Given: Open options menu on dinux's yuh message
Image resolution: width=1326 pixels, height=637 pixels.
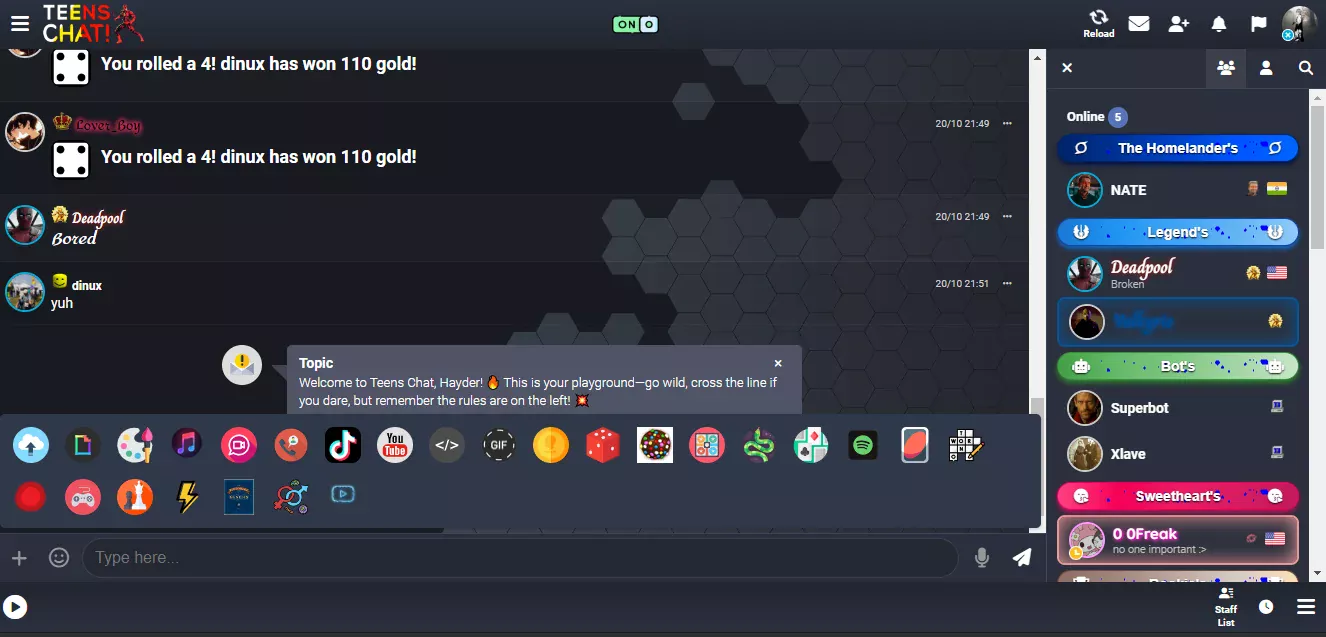Looking at the screenshot, I should coord(1007,283).
